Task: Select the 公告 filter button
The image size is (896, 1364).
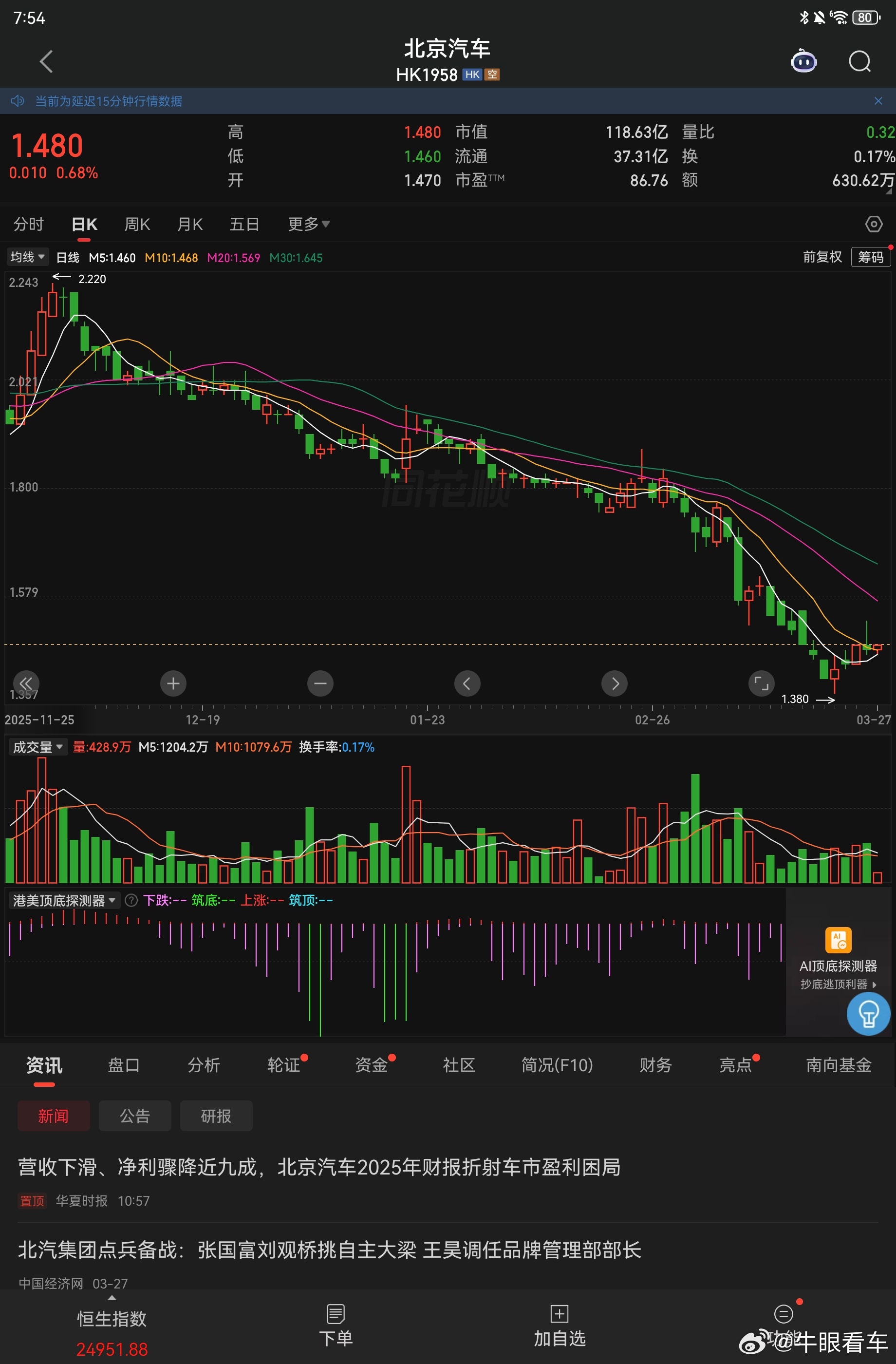Action: tap(134, 1116)
